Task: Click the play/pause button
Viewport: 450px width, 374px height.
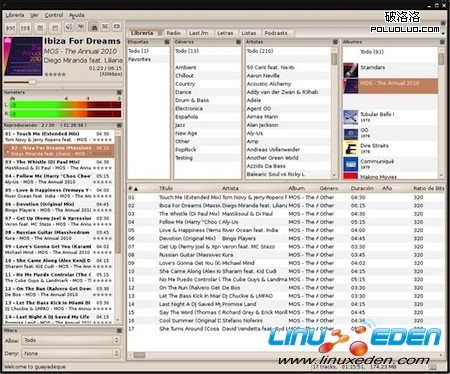Action: 40,28
